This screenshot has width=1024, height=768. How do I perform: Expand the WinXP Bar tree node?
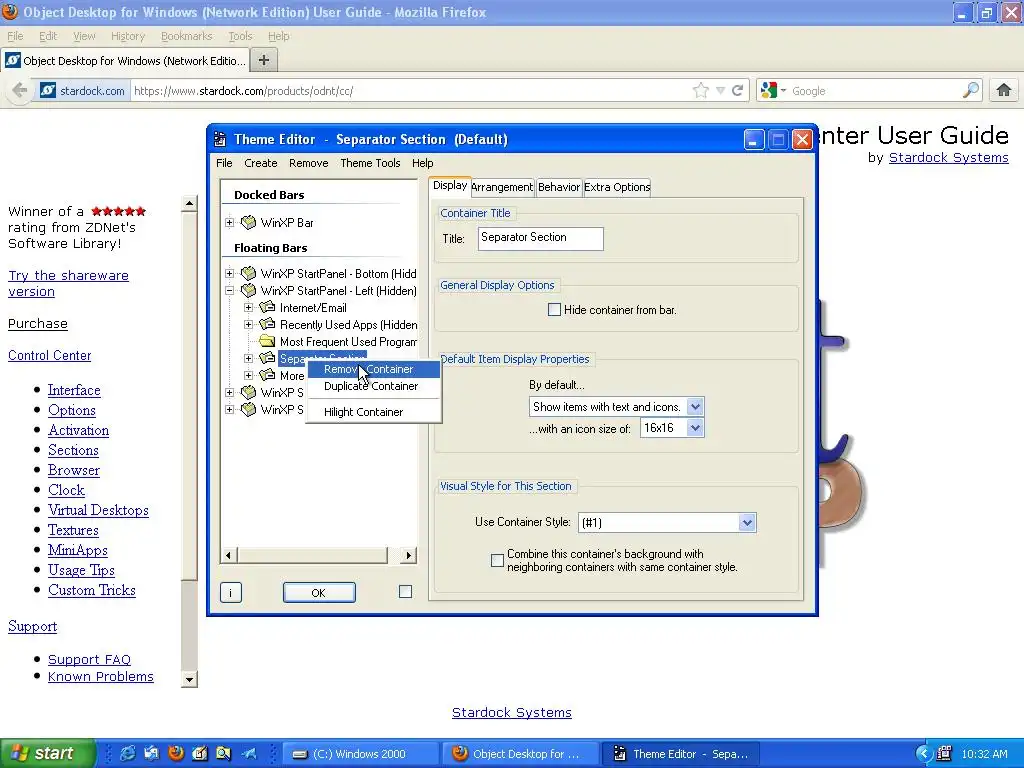coord(230,222)
